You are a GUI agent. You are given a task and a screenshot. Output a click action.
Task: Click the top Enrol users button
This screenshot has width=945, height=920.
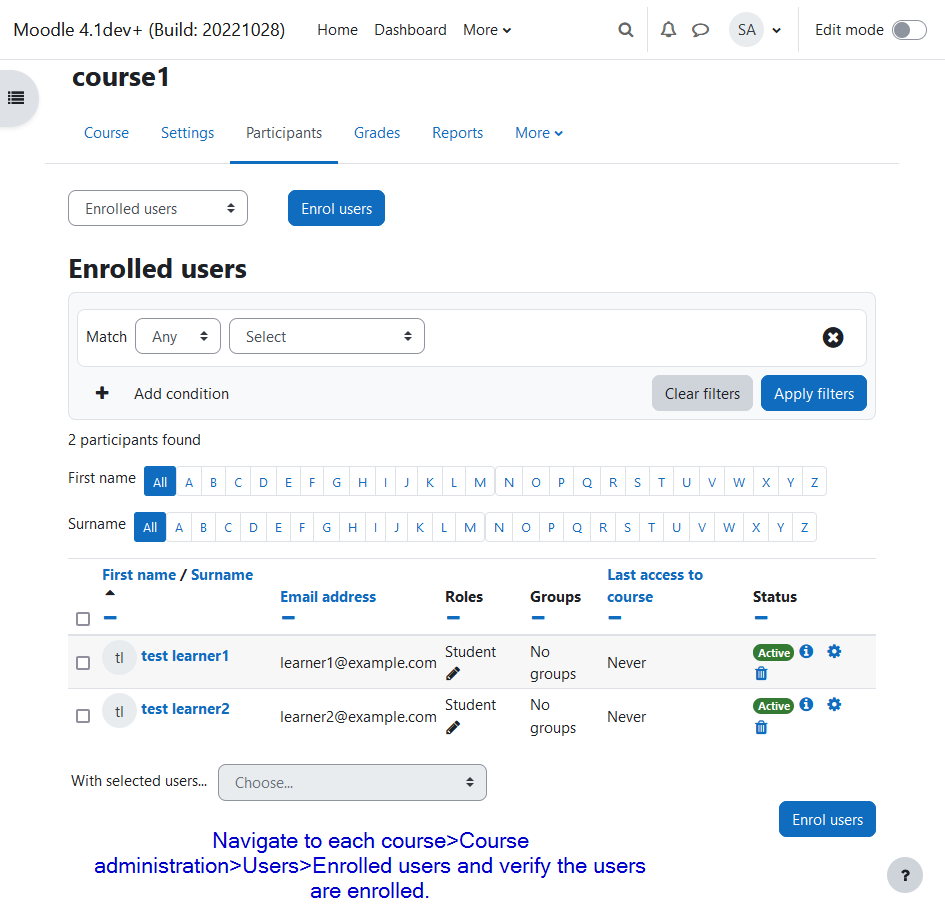(x=336, y=208)
